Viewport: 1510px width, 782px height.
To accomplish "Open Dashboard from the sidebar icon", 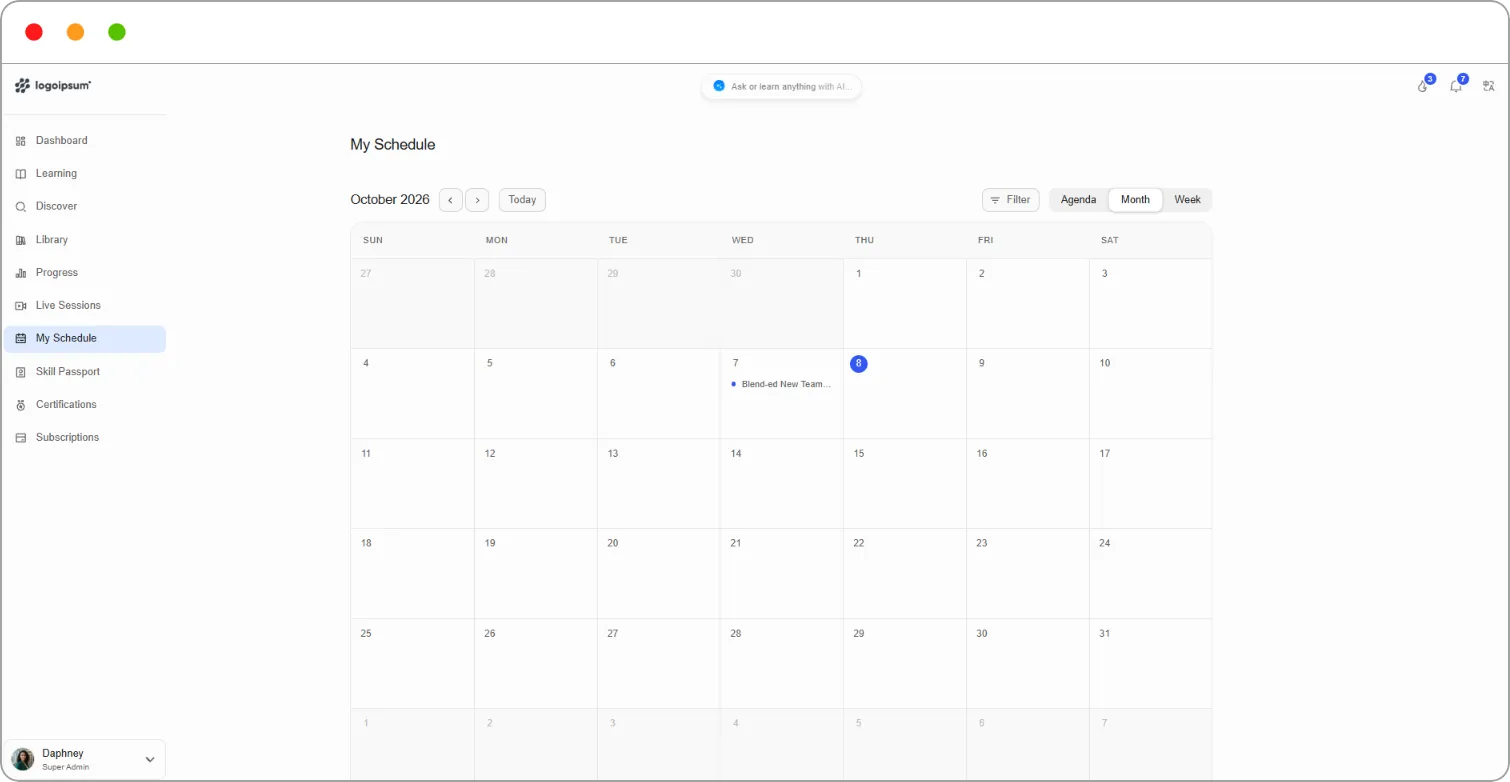I will (x=21, y=141).
